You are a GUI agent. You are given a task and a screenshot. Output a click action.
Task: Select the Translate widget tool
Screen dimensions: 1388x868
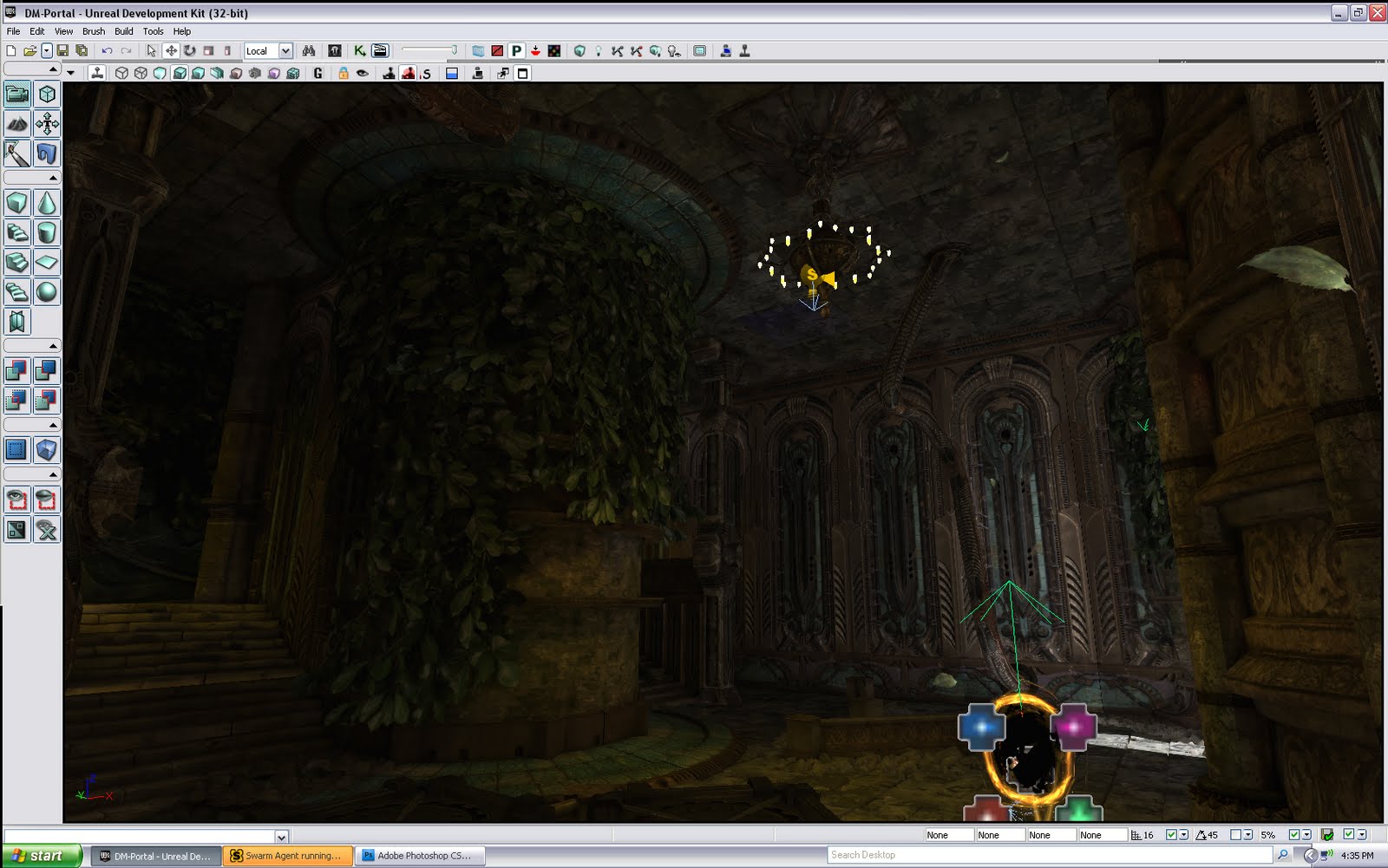(x=171, y=51)
